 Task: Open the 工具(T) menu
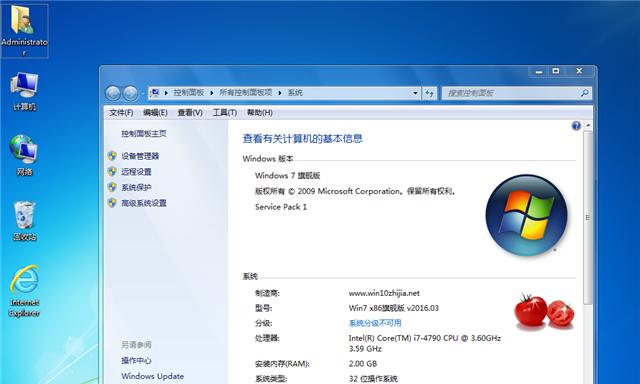point(224,113)
